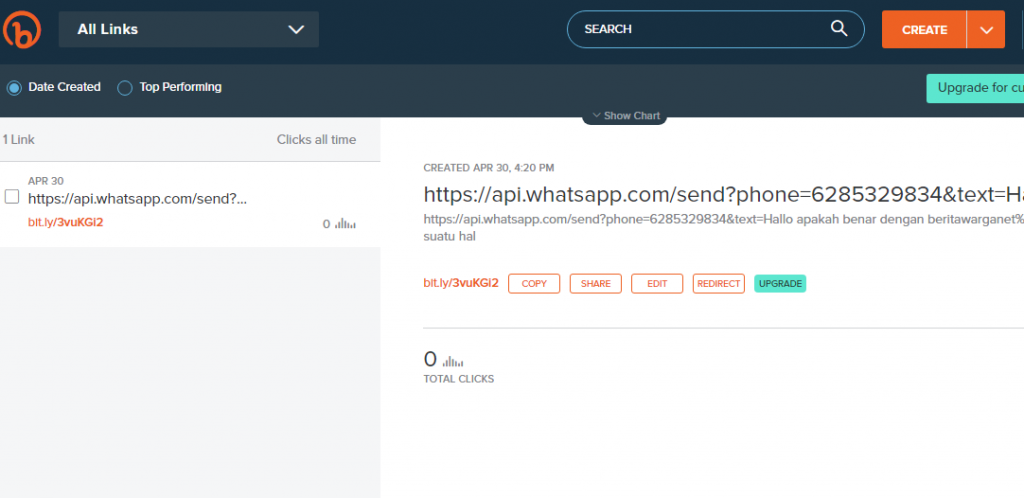Click the green UPGRADE badge
This screenshot has width=1024, height=498.
pyautogui.click(x=780, y=284)
